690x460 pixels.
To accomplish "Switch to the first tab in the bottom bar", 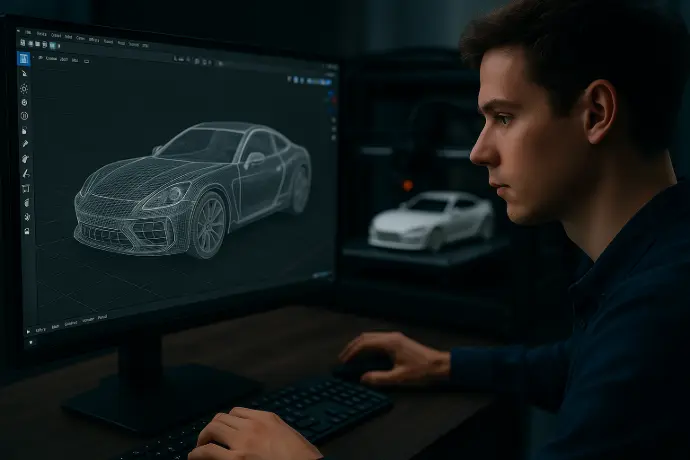I will pyautogui.click(x=41, y=329).
